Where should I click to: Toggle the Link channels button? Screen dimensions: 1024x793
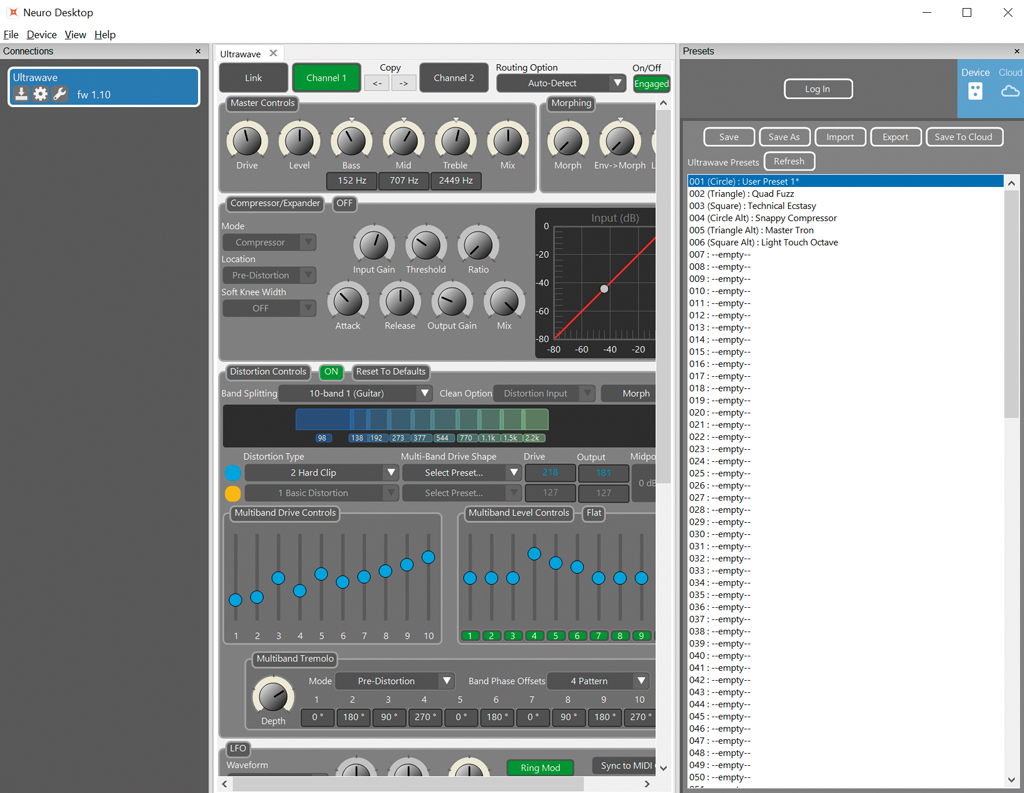pyautogui.click(x=253, y=78)
